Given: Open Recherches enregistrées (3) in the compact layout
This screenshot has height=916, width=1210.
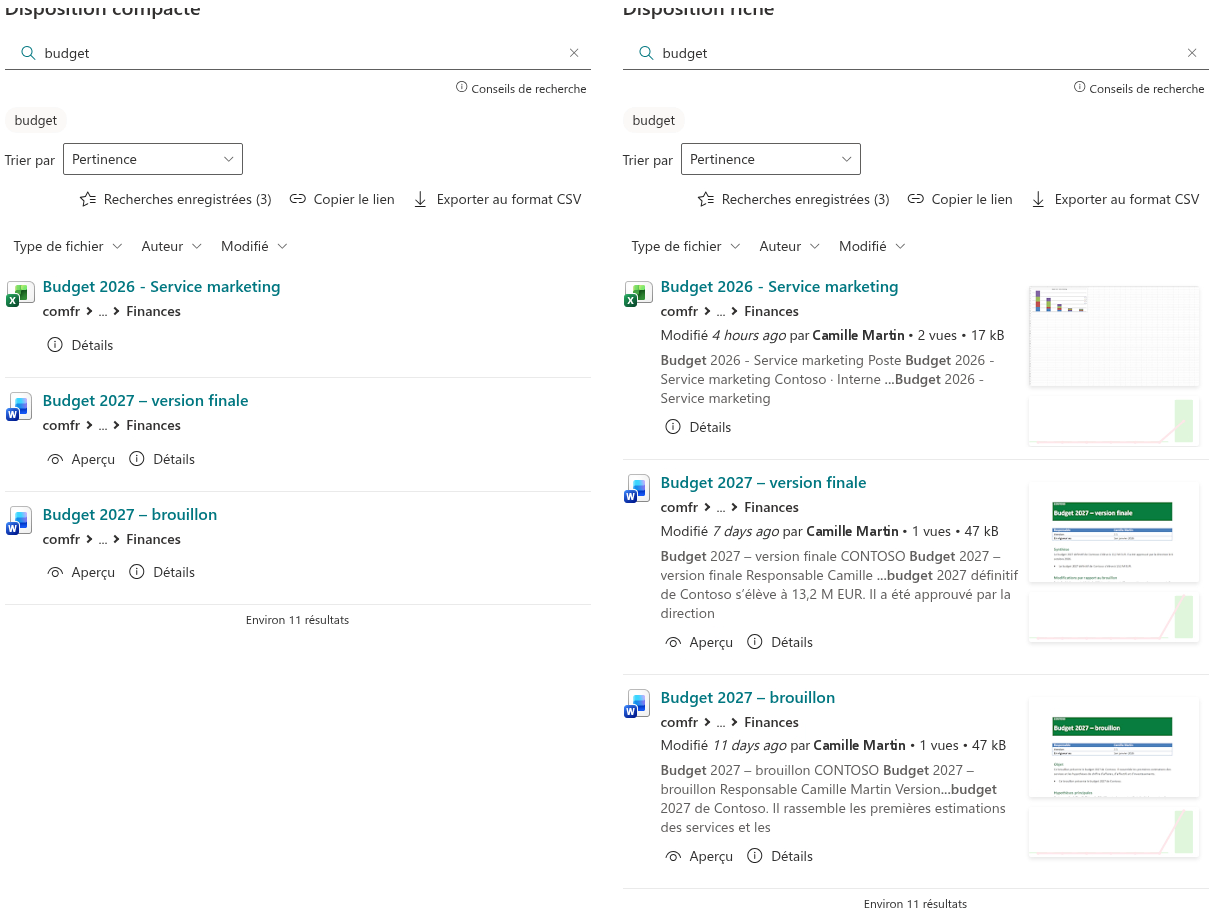Looking at the screenshot, I should coord(176,199).
